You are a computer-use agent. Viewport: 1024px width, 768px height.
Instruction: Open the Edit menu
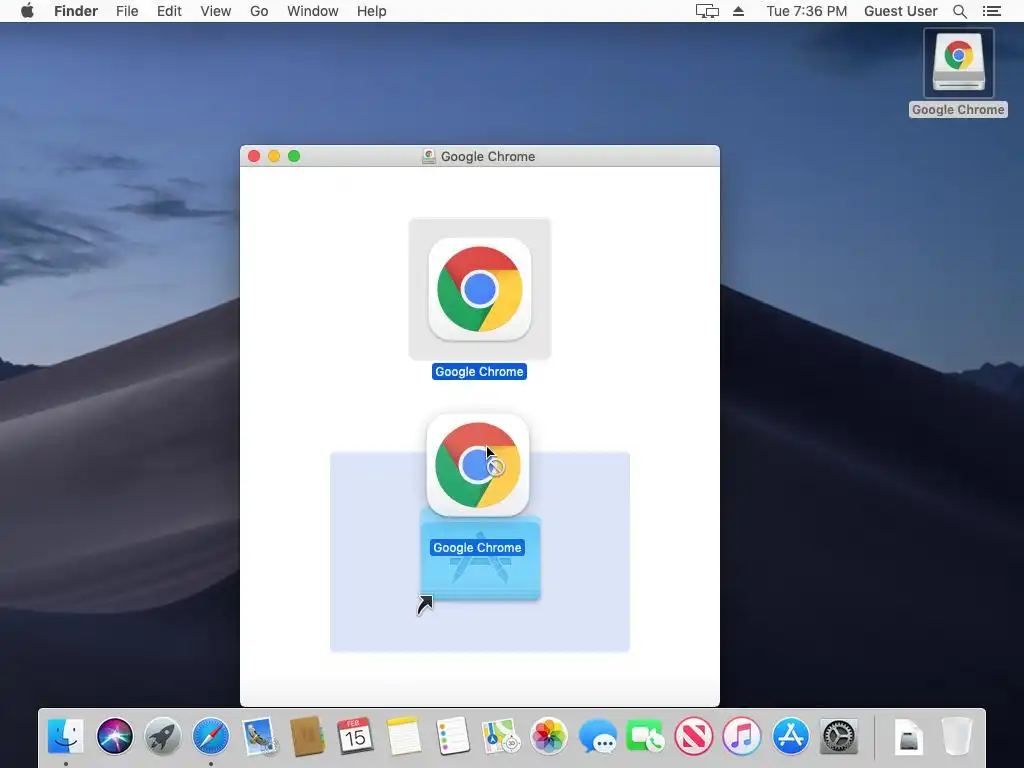tap(169, 11)
